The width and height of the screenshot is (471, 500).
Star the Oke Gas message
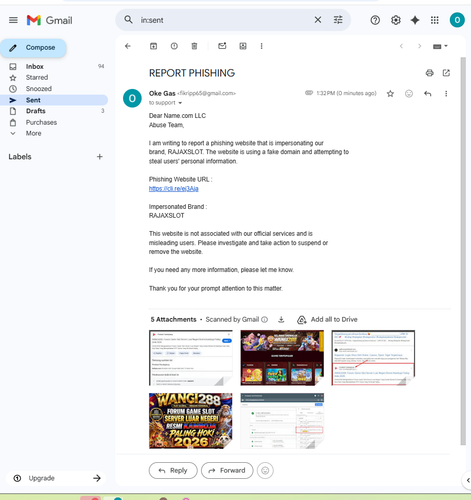tap(390, 94)
